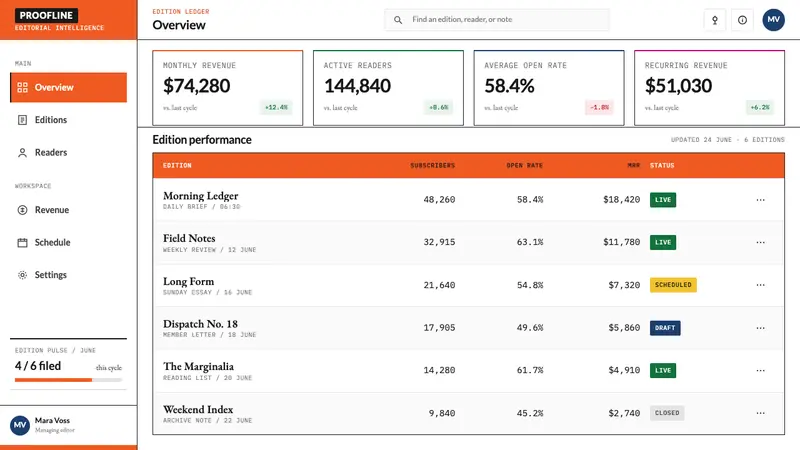Click the 144,840 active readers value

point(357,86)
